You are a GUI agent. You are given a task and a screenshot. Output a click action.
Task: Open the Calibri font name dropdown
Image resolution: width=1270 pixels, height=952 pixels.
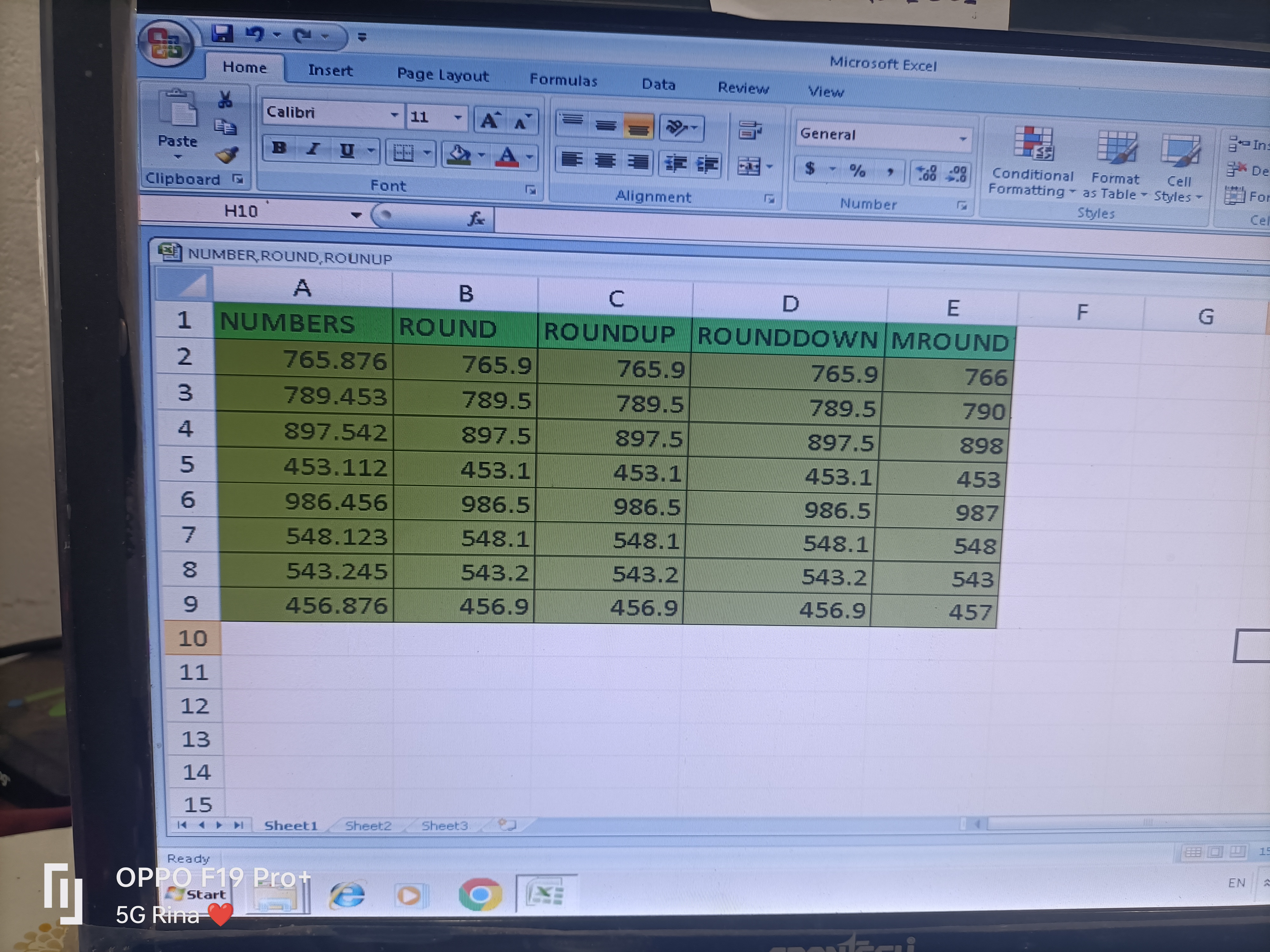point(394,115)
